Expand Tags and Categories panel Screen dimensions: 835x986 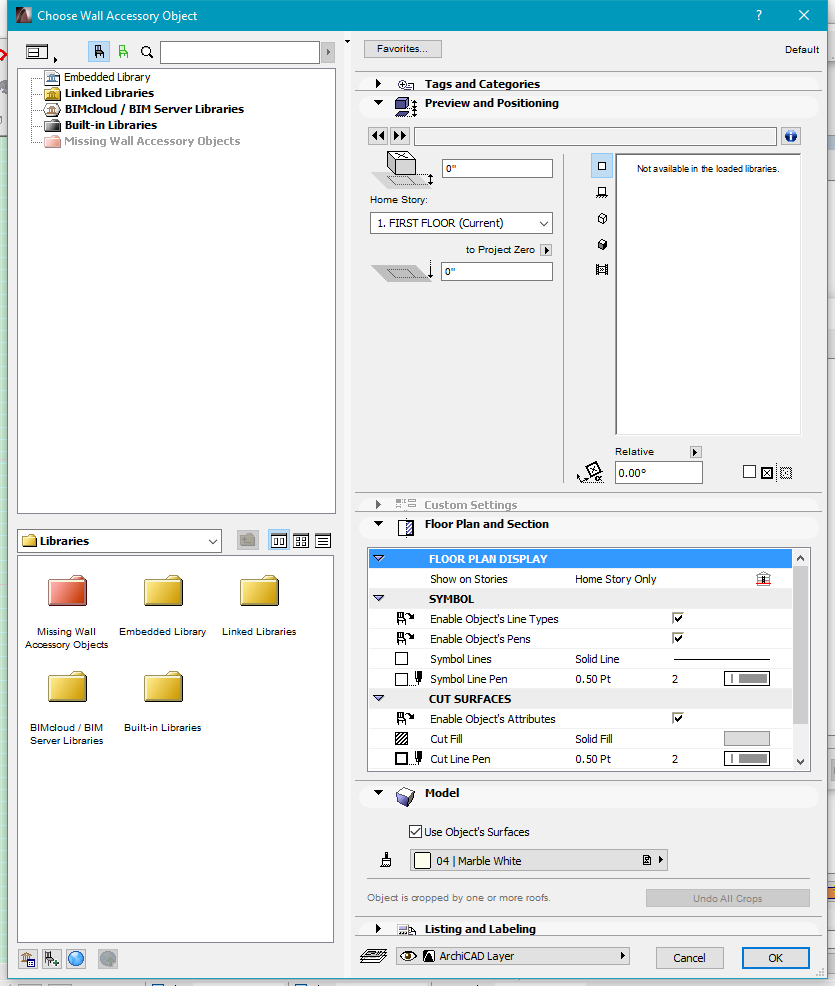pyautogui.click(x=378, y=84)
